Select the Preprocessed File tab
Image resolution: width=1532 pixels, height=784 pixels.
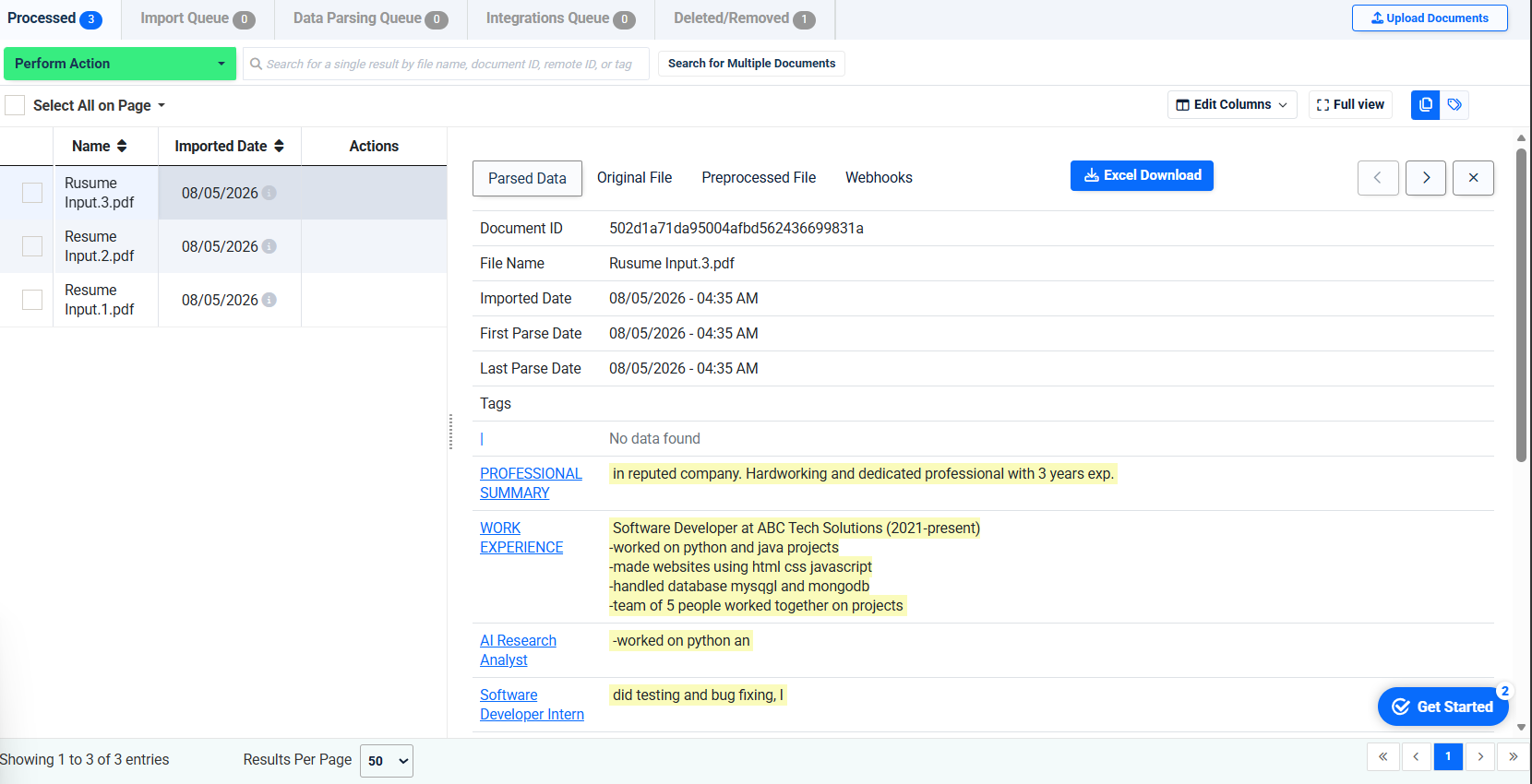759,178
